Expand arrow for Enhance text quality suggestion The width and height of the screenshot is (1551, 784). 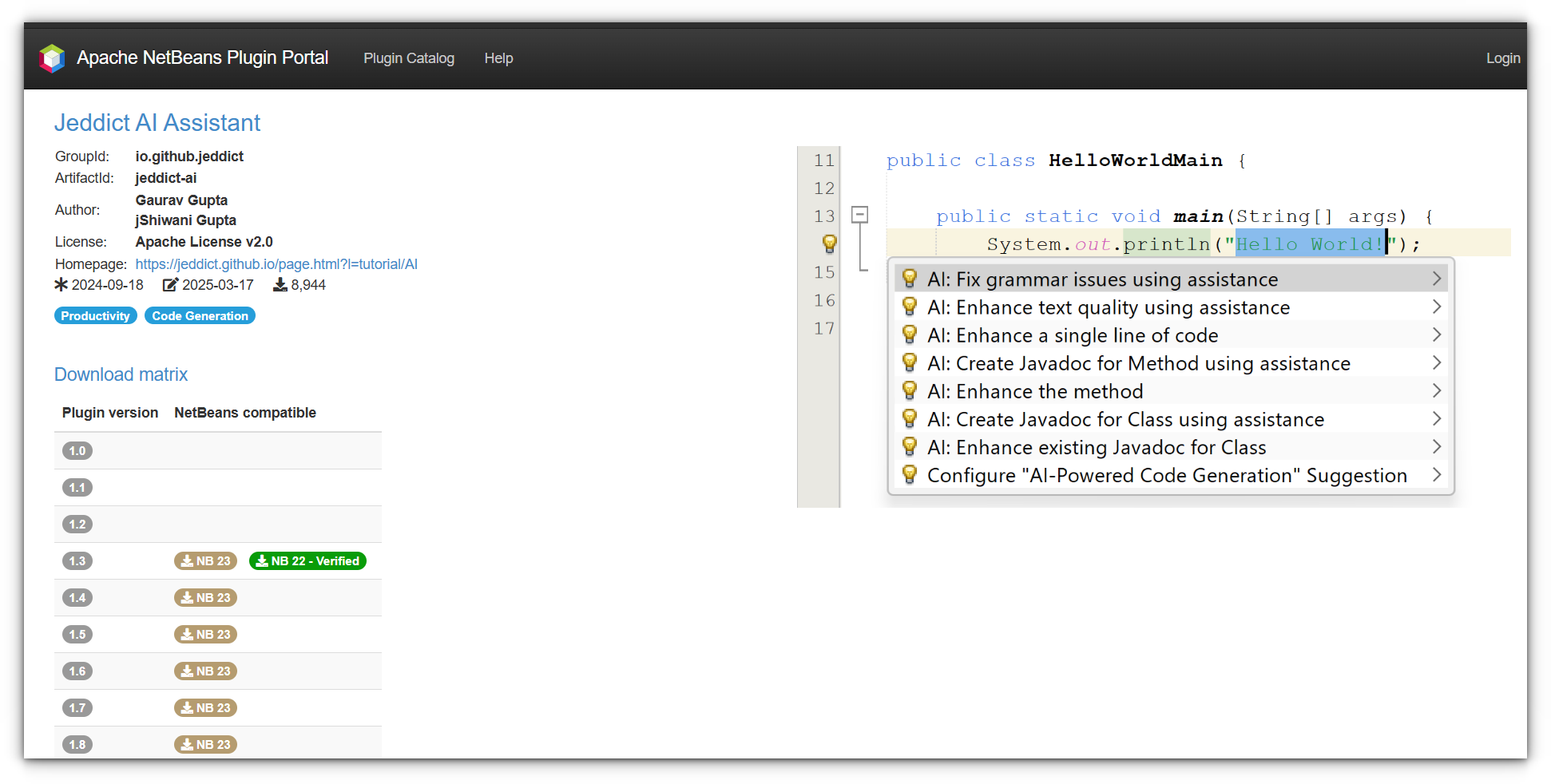1436,307
